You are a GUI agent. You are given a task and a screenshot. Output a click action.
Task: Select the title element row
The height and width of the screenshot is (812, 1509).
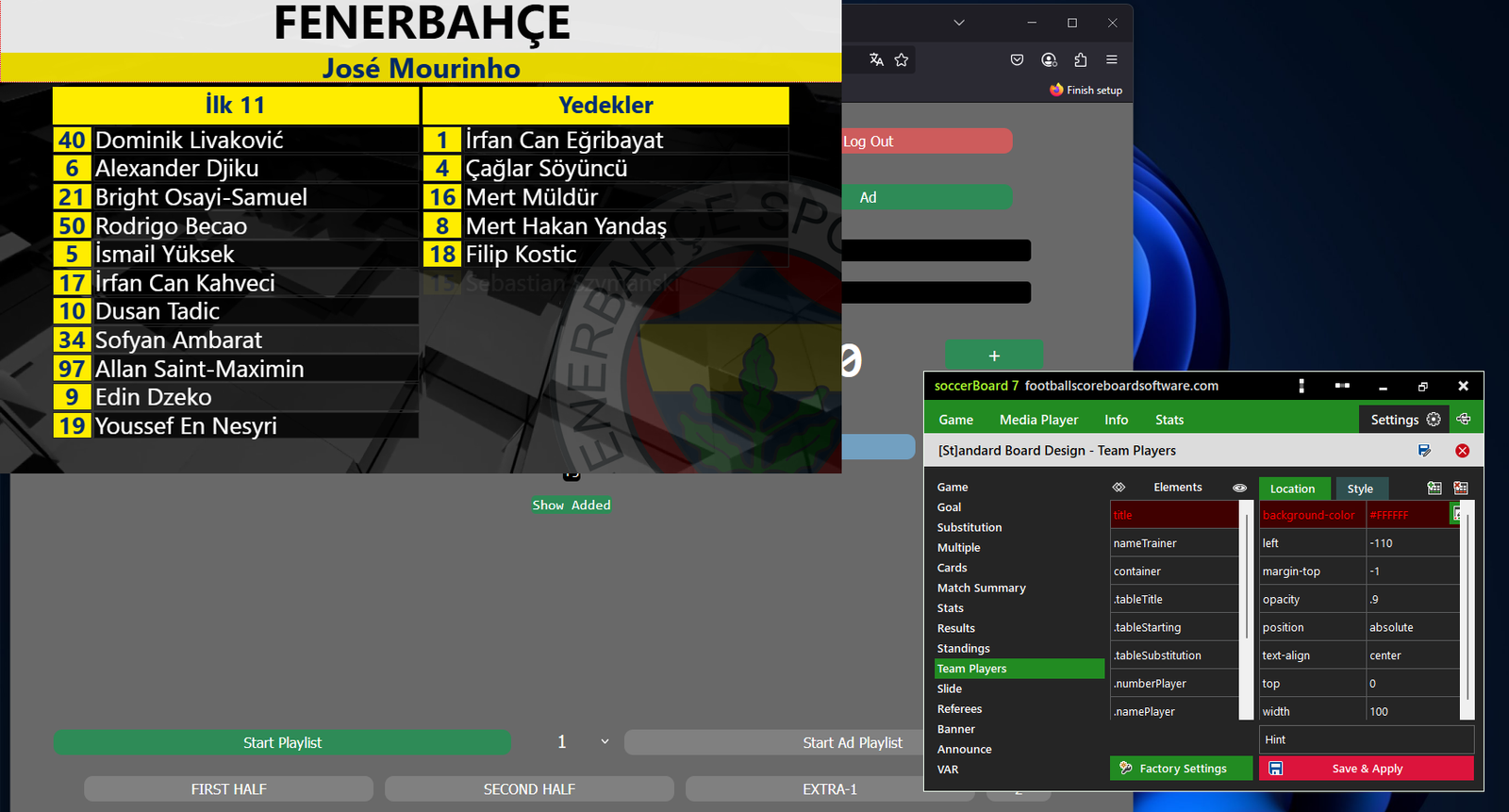coord(1174,515)
